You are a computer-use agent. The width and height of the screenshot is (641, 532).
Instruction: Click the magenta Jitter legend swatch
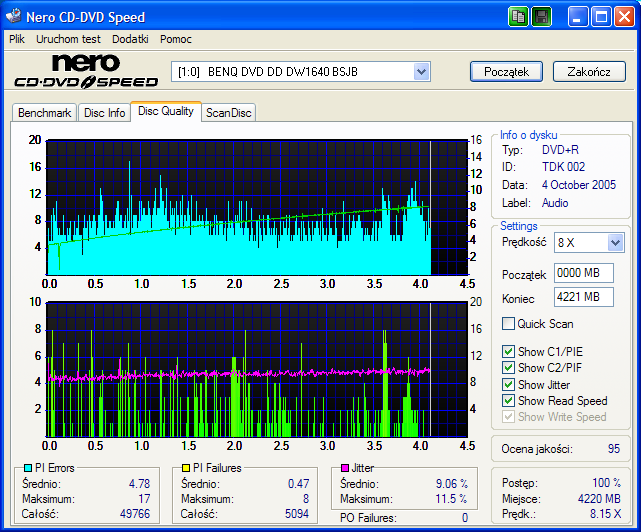coord(345,468)
